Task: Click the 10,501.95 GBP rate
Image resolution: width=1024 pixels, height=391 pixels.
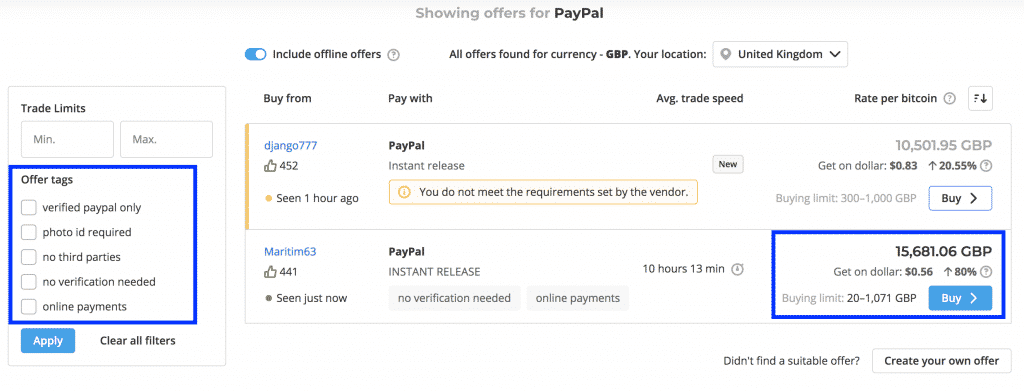Action: pos(943,146)
